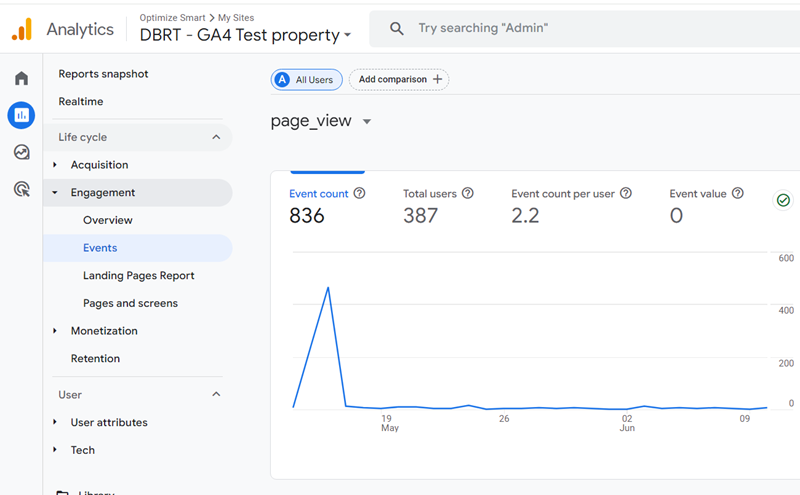Click the Total users help icon
The image size is (800, 495).
(x=468, y=193)
